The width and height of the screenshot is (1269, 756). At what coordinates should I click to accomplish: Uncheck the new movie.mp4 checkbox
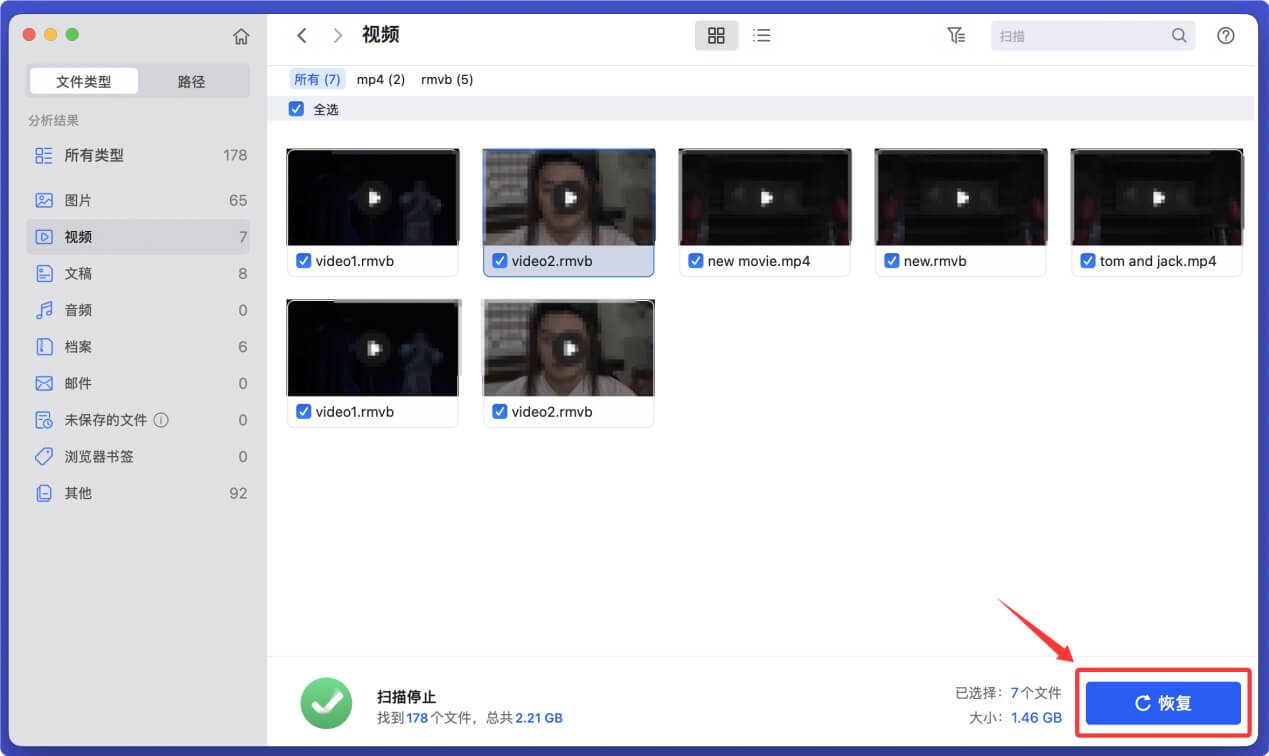point(695,261)
